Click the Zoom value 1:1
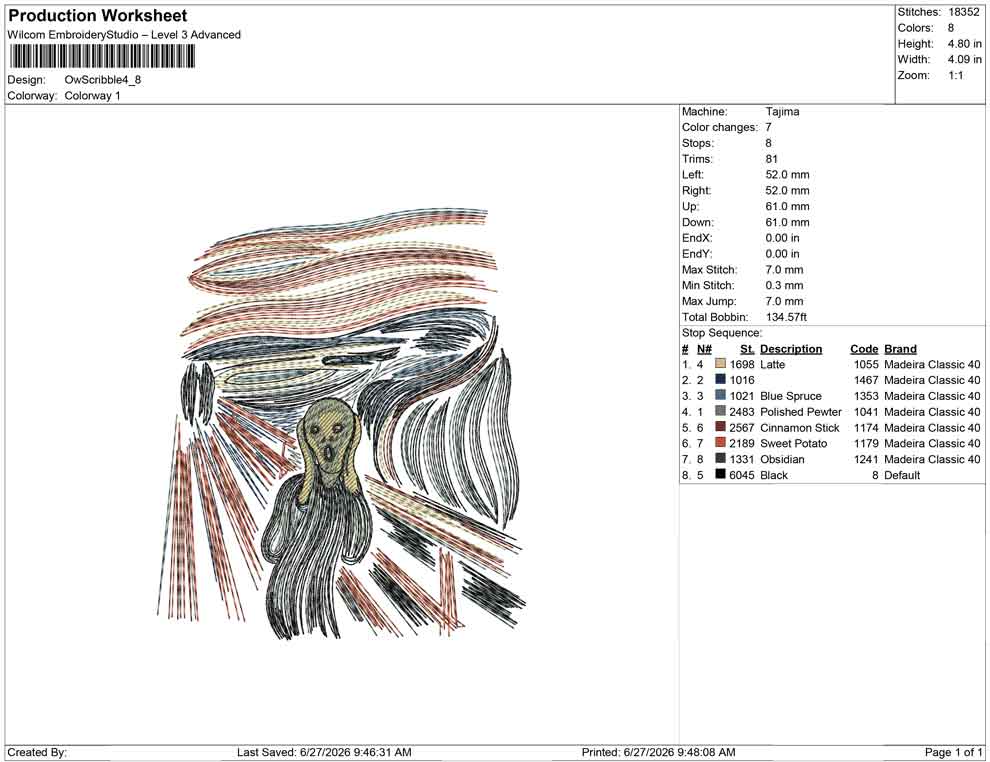 pos(955,75)
